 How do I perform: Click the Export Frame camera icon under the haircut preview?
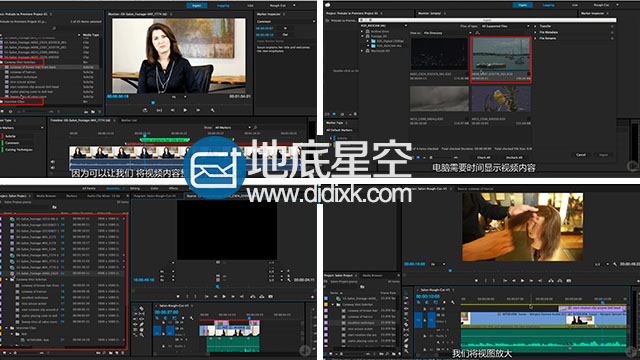tap(569, 280)
